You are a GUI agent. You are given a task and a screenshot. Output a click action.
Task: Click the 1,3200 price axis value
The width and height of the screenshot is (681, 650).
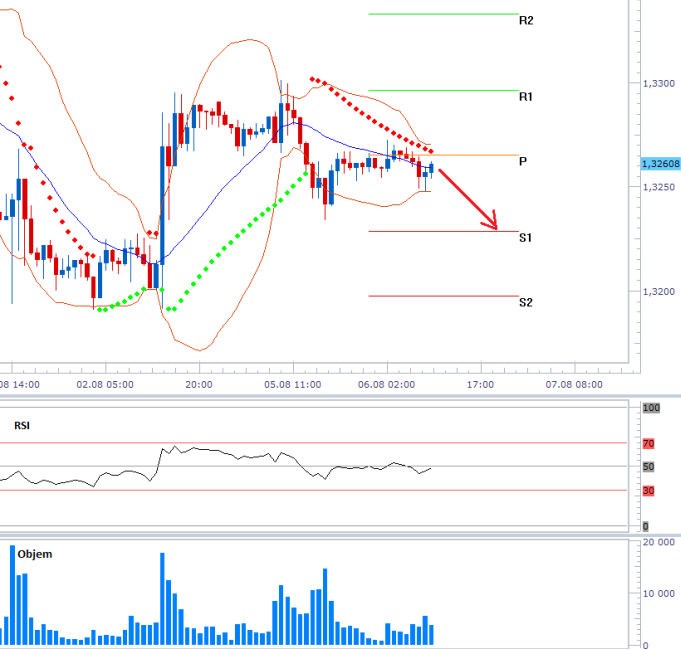click(658, 291)
